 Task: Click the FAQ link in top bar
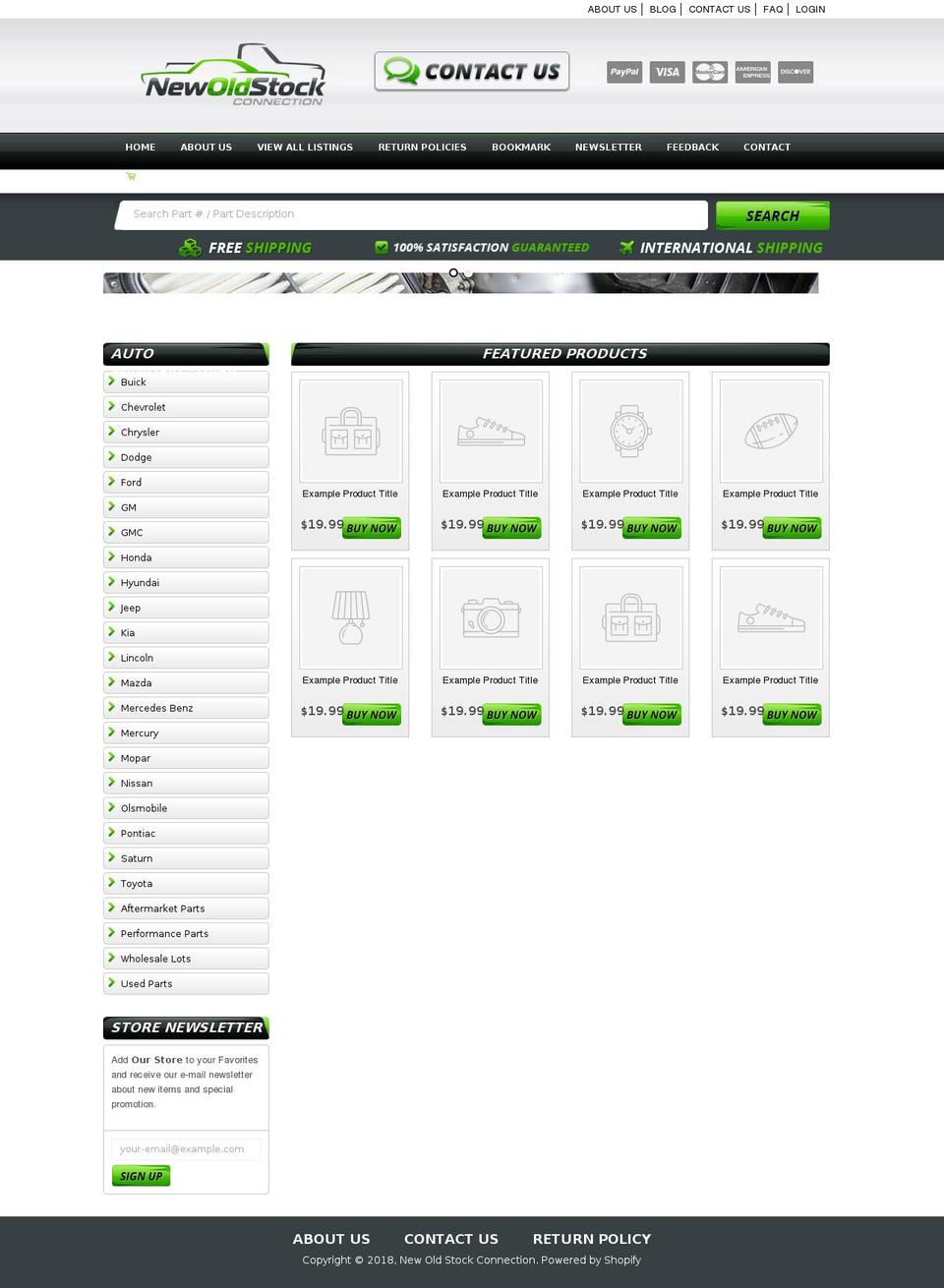(773, 9)
